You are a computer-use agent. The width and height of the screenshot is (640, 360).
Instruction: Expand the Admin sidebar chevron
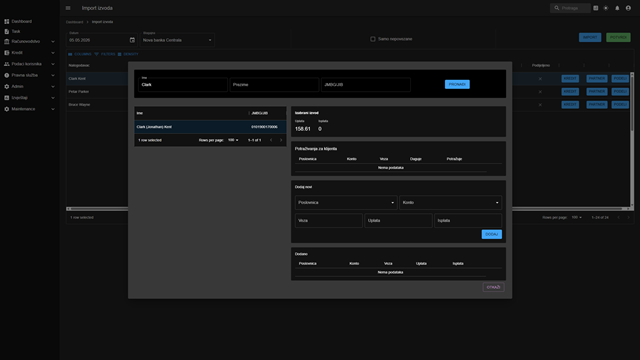click(x=53, y=87)
